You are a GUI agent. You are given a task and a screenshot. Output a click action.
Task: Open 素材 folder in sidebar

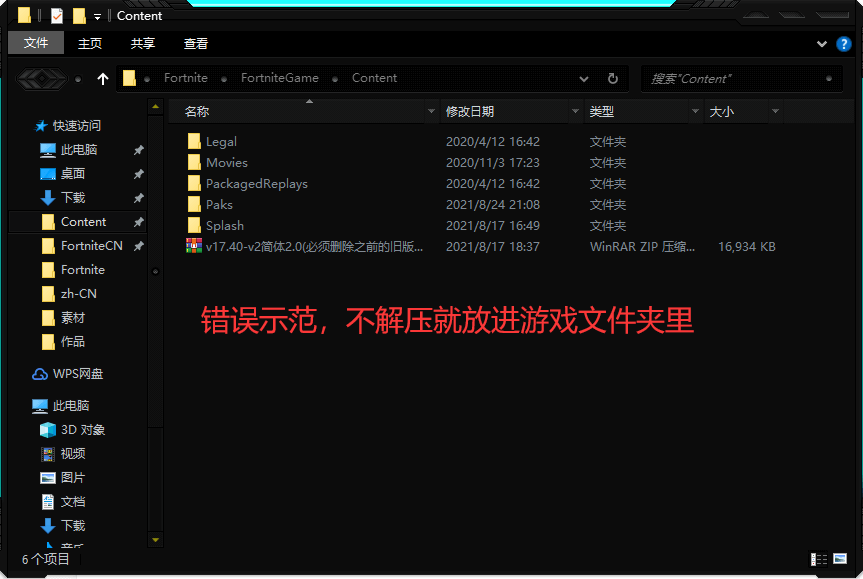click(x=72, y=318)
